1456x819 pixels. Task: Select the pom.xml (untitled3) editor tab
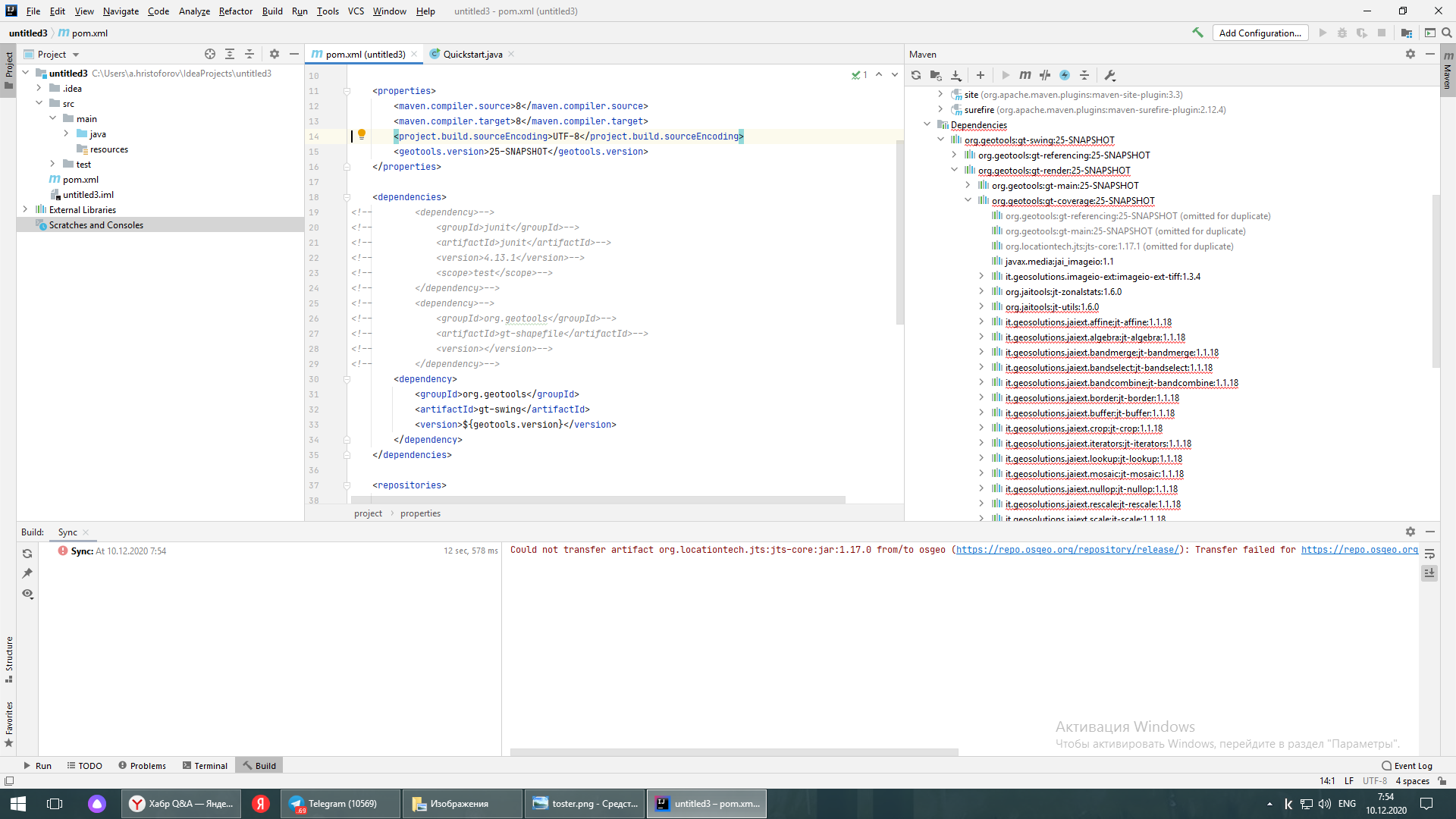click(364, 54)
